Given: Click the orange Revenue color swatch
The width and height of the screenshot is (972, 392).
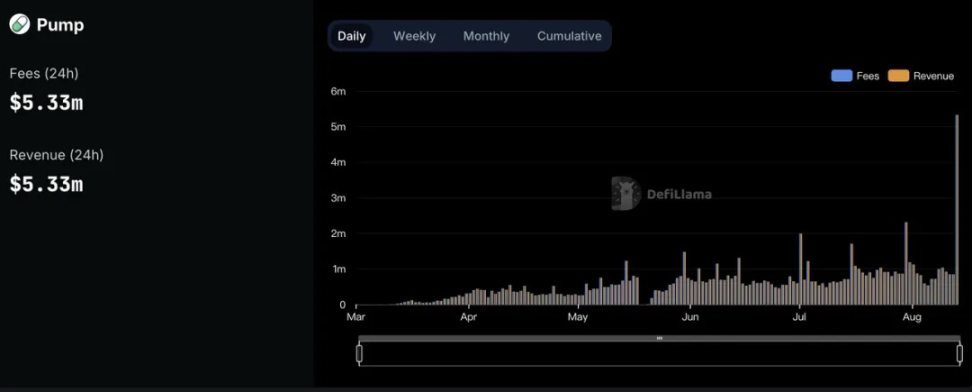Looking at the screenshot, I should click(898, 76).
